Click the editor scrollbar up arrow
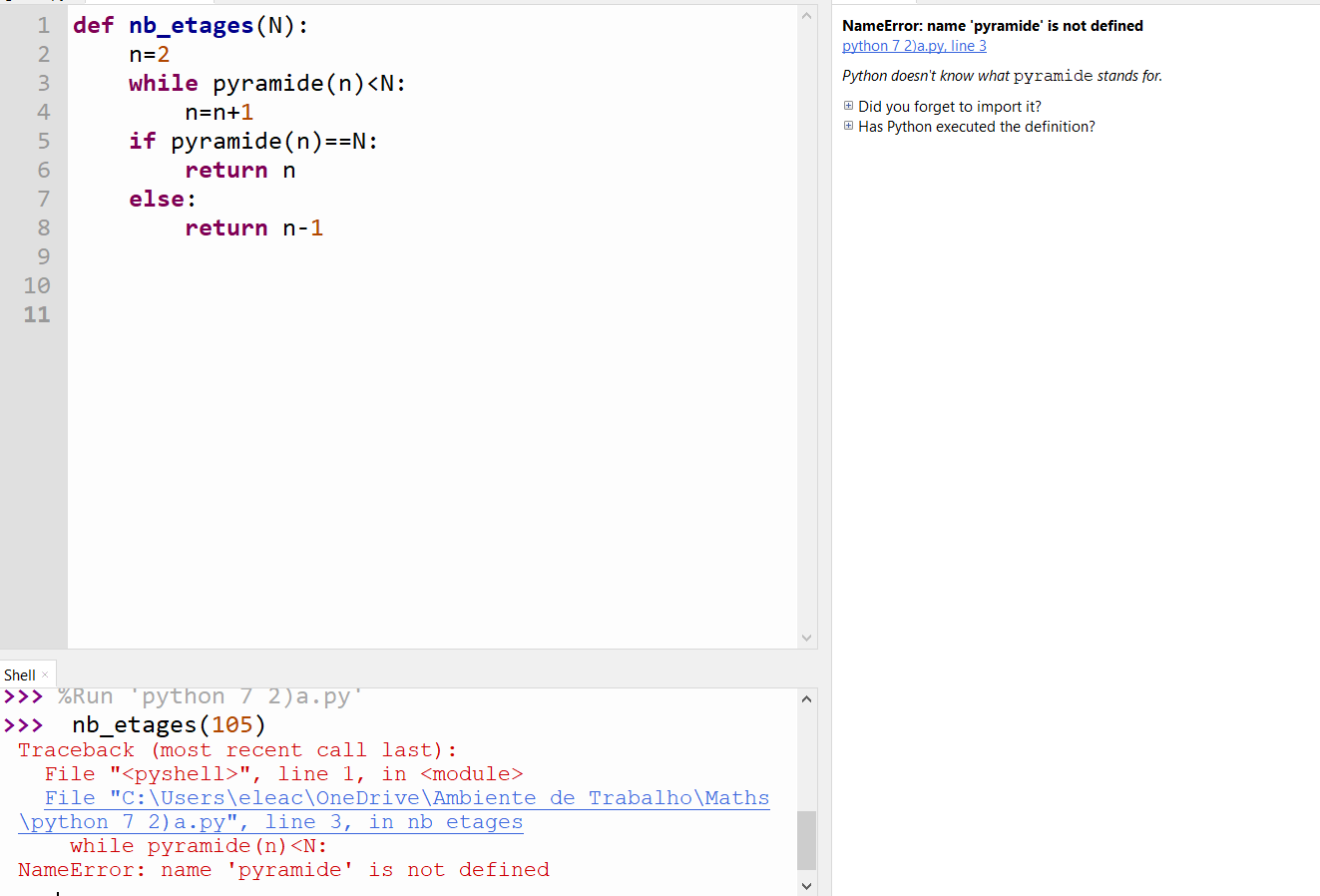This screenshot has height=896, width=1320. [x=806, y=16]
